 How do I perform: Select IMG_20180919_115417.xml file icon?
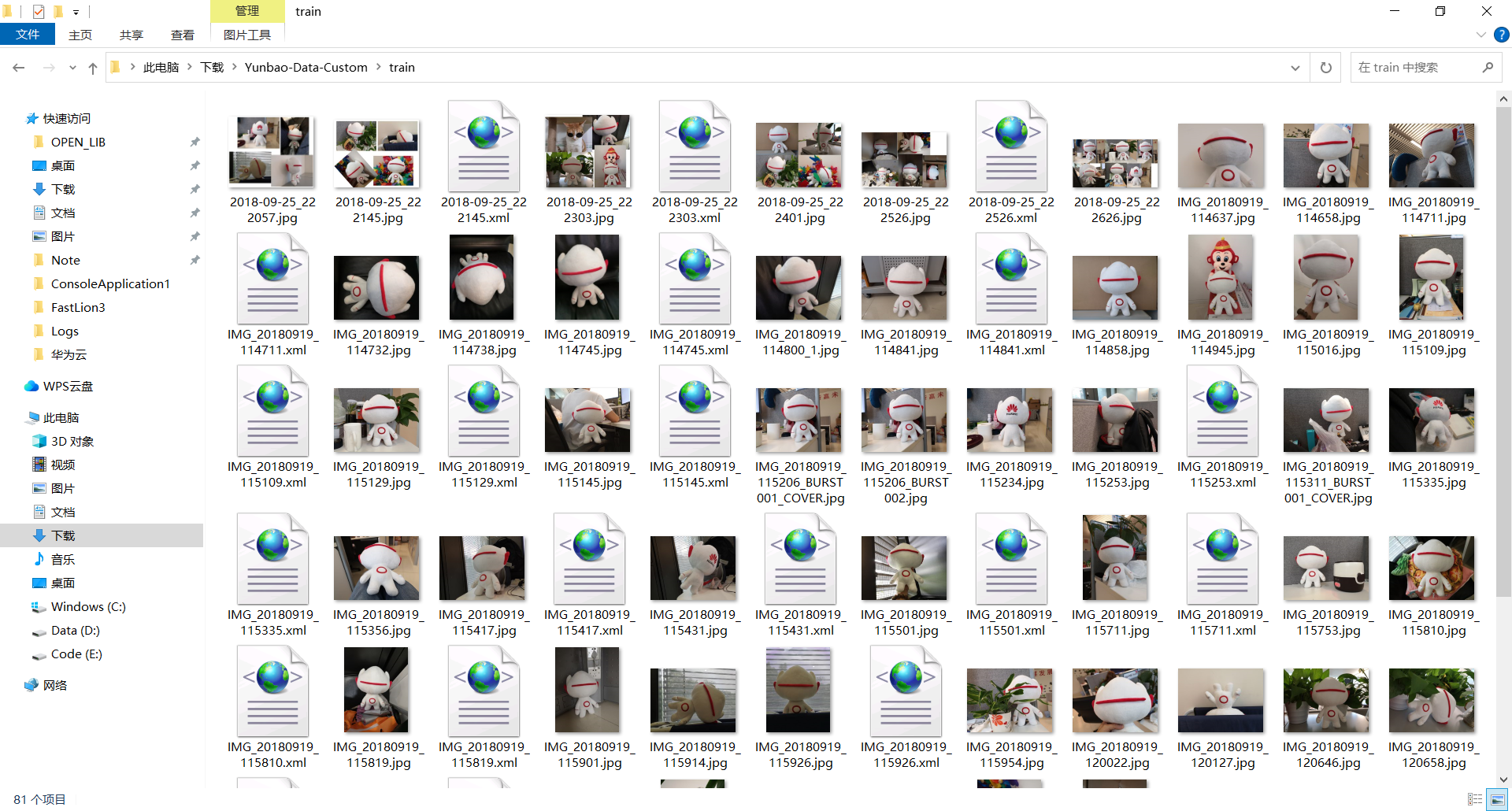pyautogui.click(x=589, y=559)
